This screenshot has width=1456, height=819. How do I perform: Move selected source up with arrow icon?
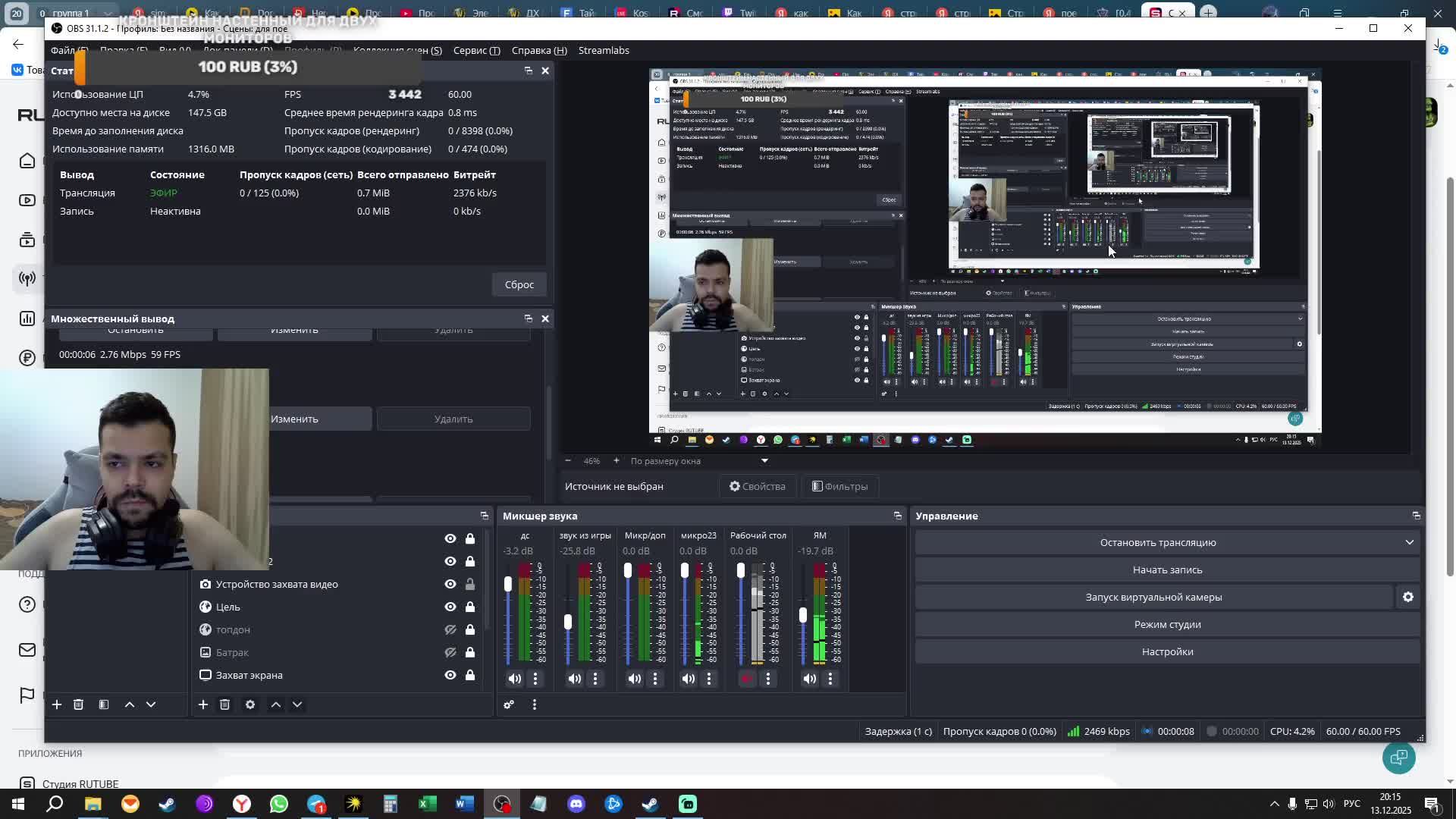275,704
